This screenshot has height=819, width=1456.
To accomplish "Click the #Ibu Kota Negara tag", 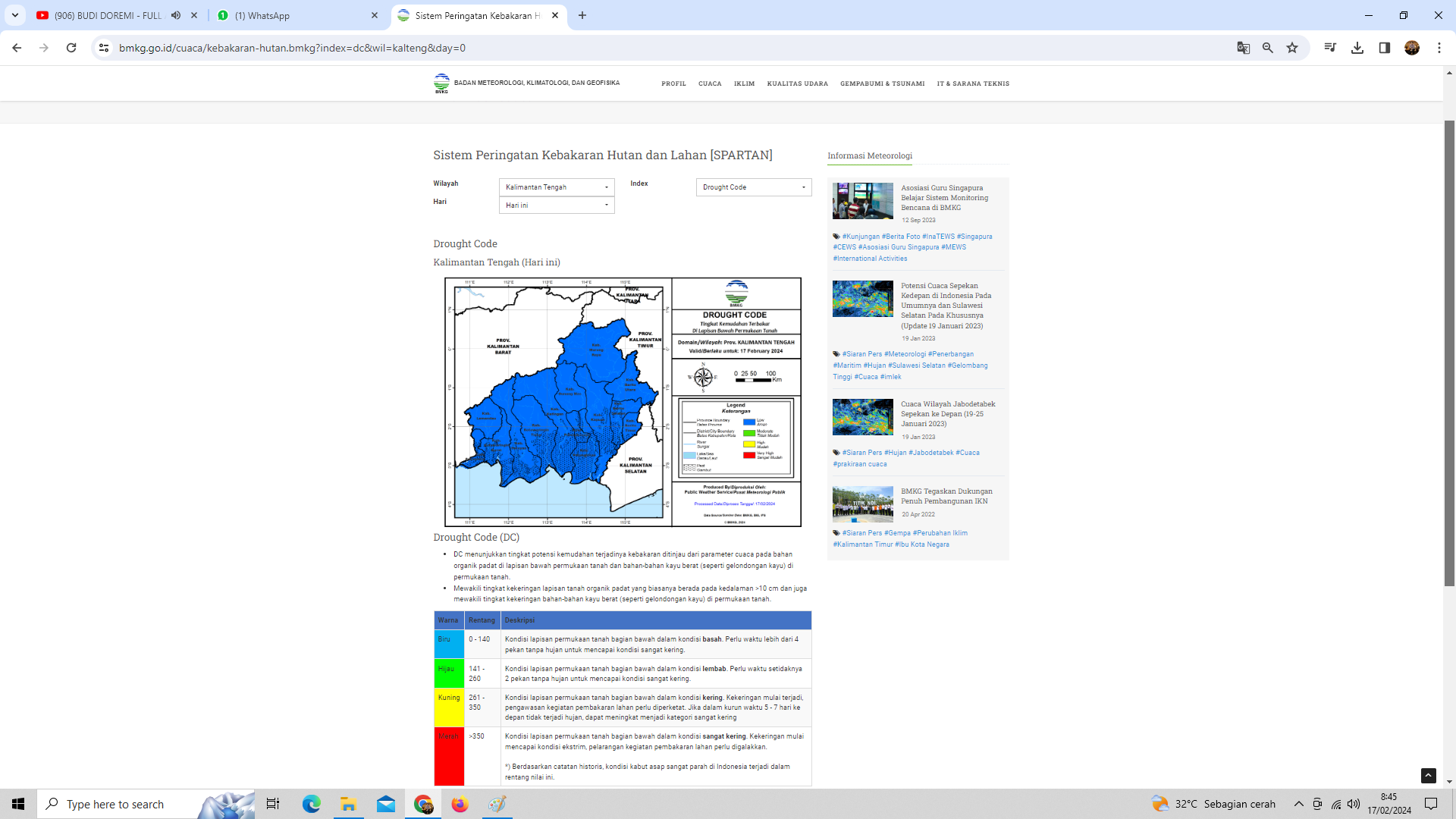I will (921, 544).
